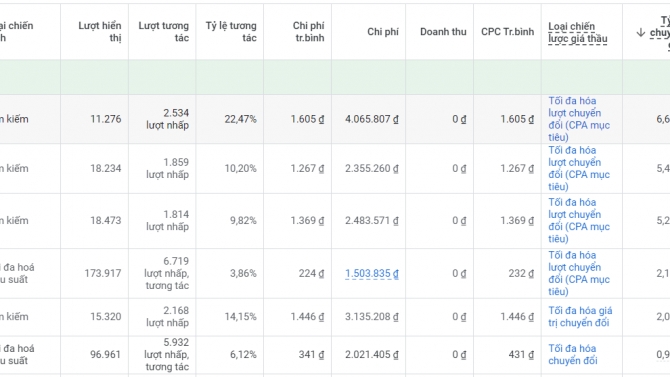670x377 pixels.
Task: Open the bid strategy link in the 18.473 row
Action: coord(579,221)
